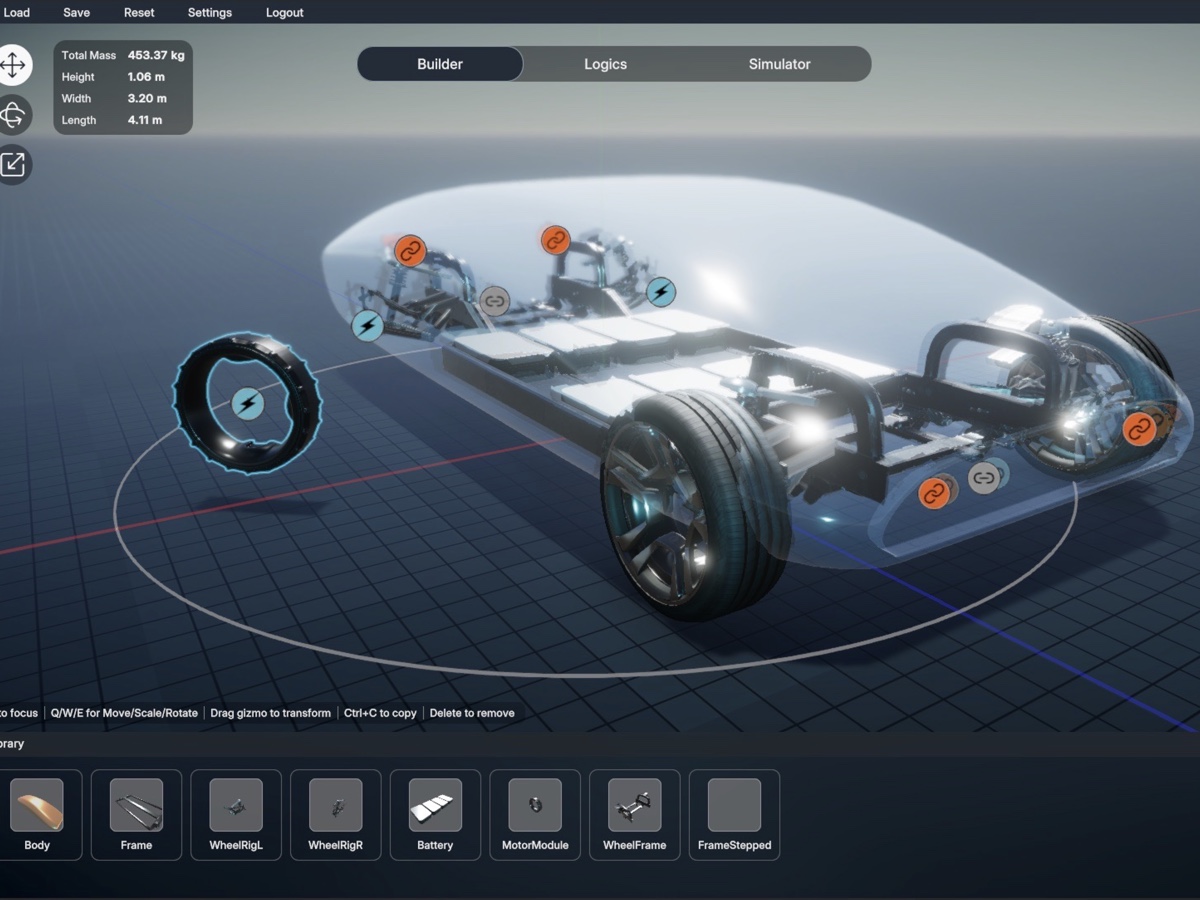Choose the WheelFrame library part

(634, 815)
